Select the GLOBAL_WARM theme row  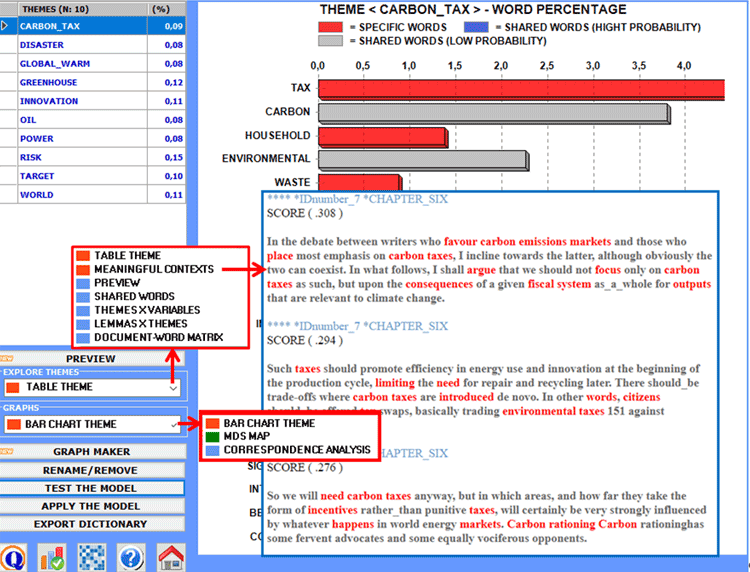(x=93, y=63)
